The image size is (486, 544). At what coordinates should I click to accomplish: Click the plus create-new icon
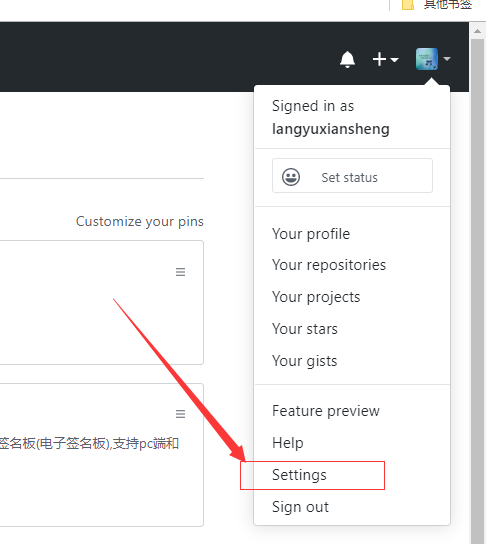pyautogui.click(x=380, y=59)
